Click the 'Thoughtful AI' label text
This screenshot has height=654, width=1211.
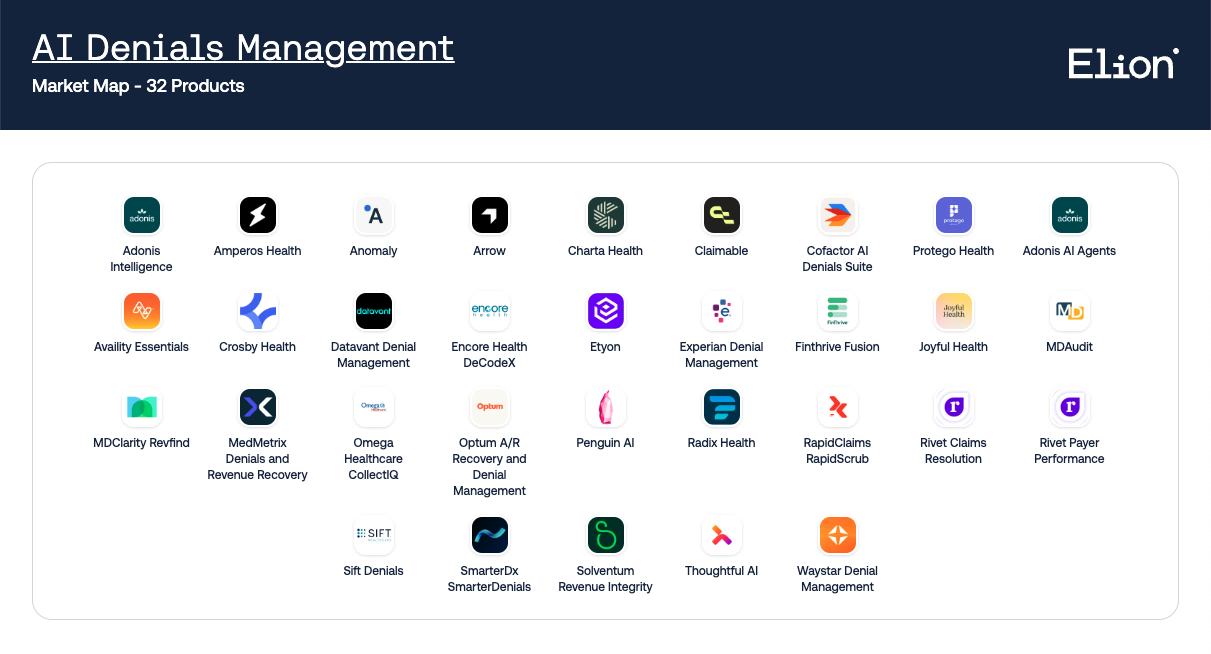[721, 571]
